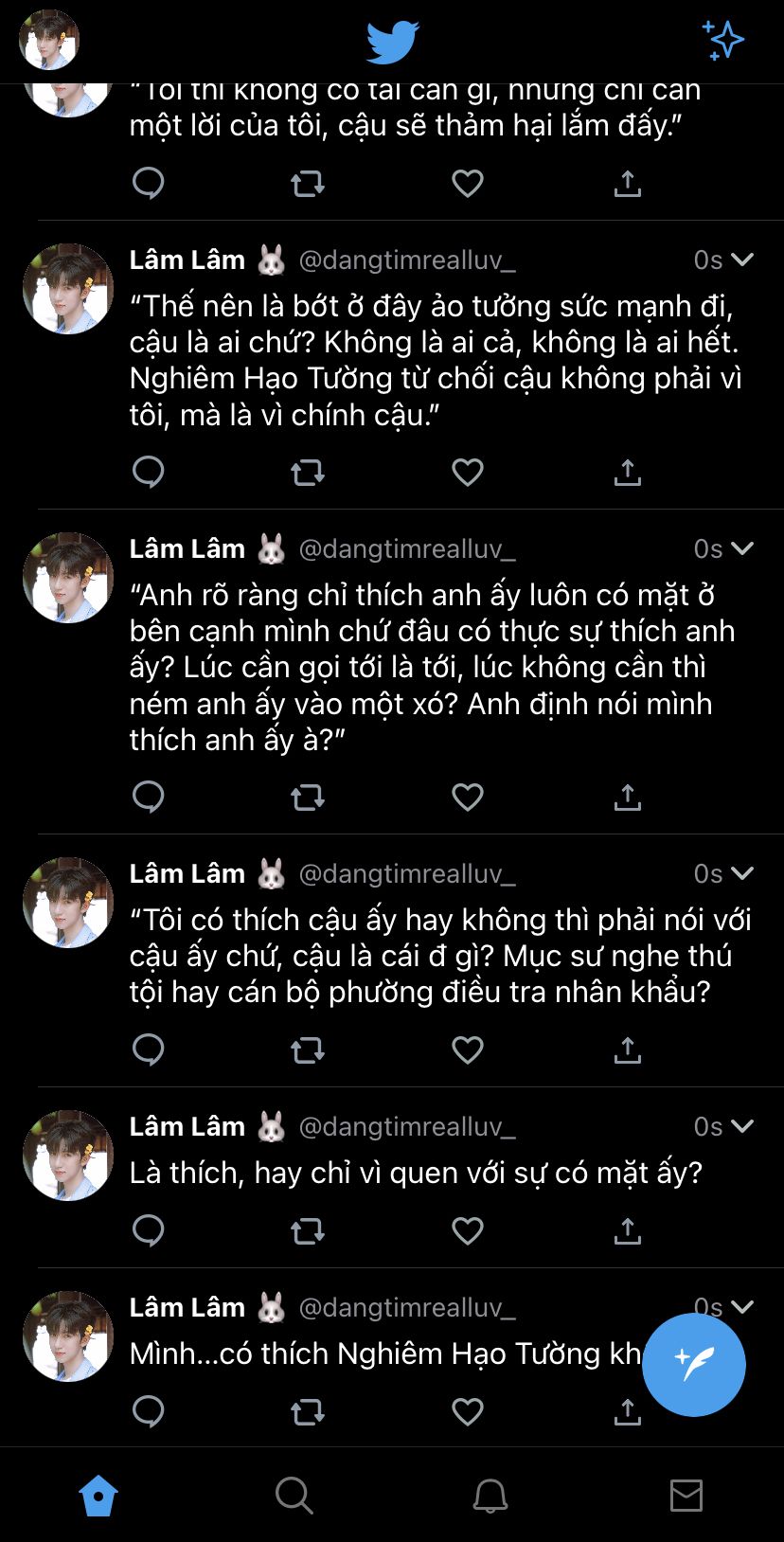Image resolution: width=784 pixels, height=1542 pixels.
Task: Open the sparkle timeline options icon
Action: point(723,40)
